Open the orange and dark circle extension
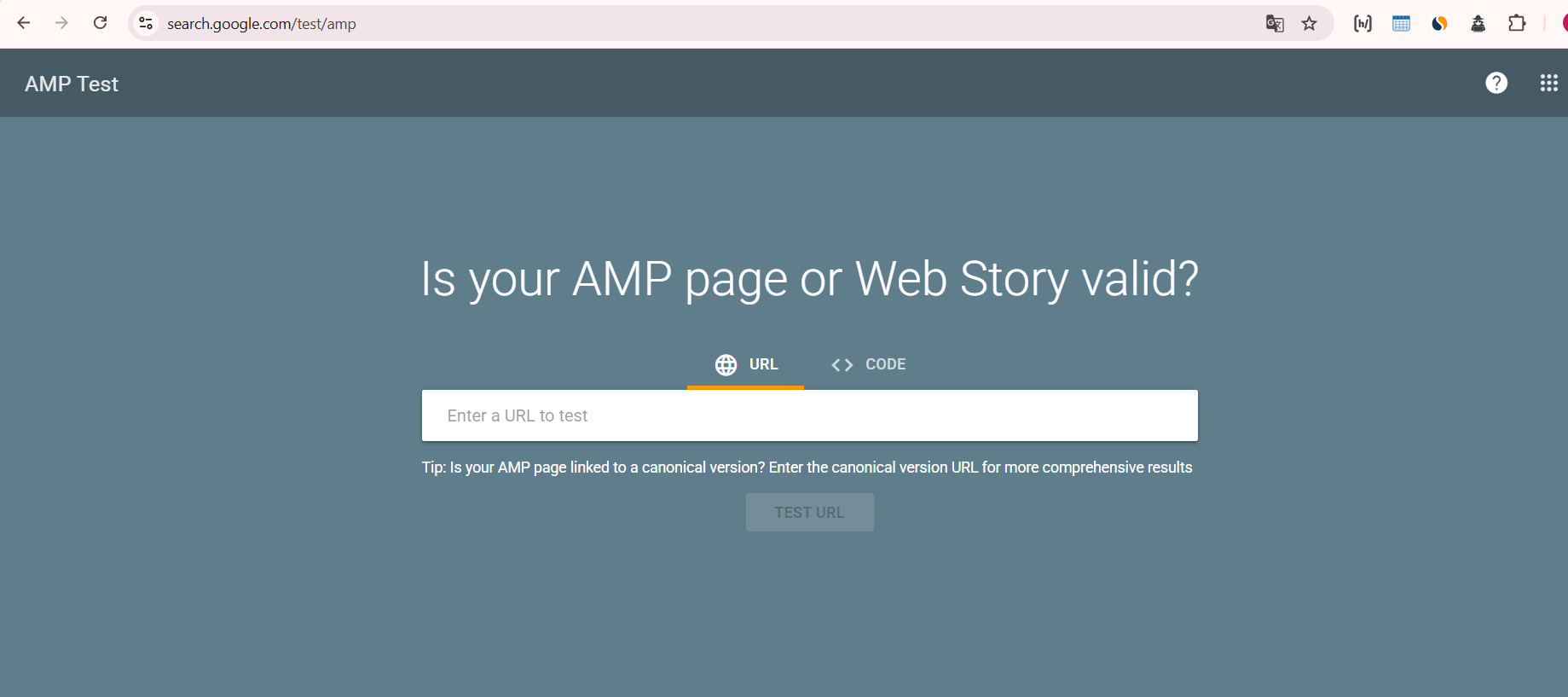This screenshot has height=697, width=1568. 1439,23
